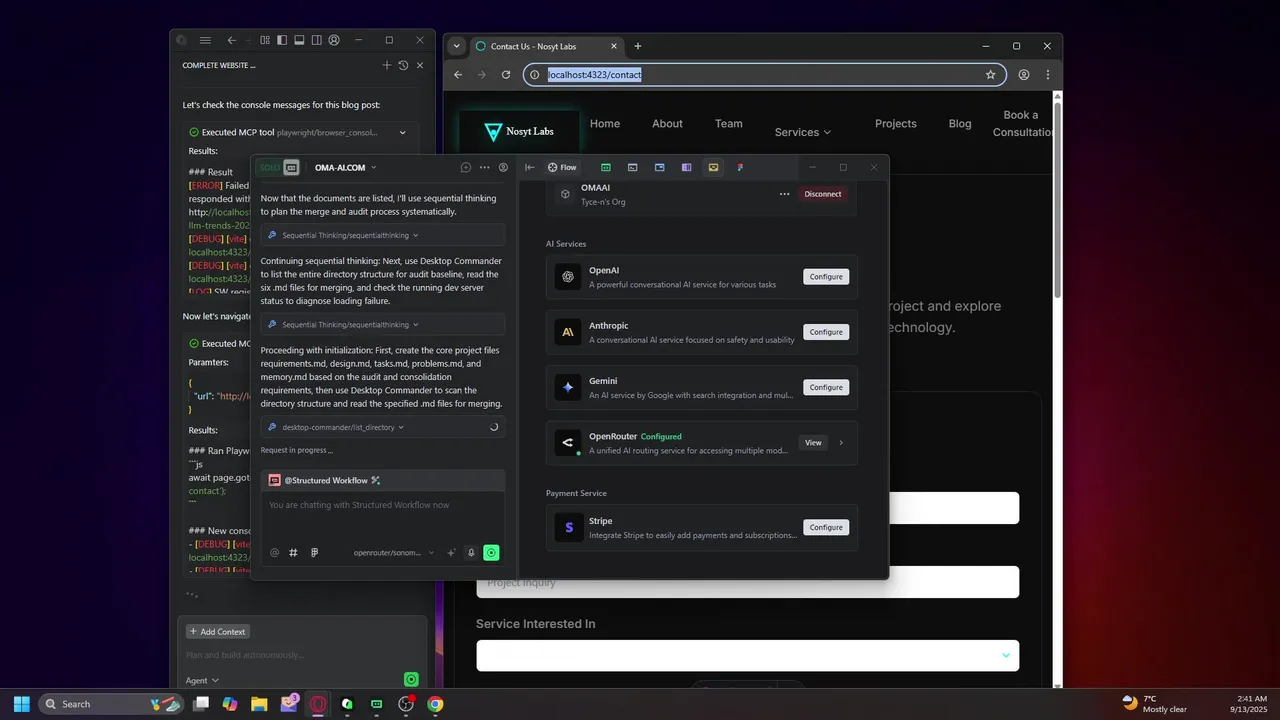
Task: Configure the OpenAI service
Action: 826,277
